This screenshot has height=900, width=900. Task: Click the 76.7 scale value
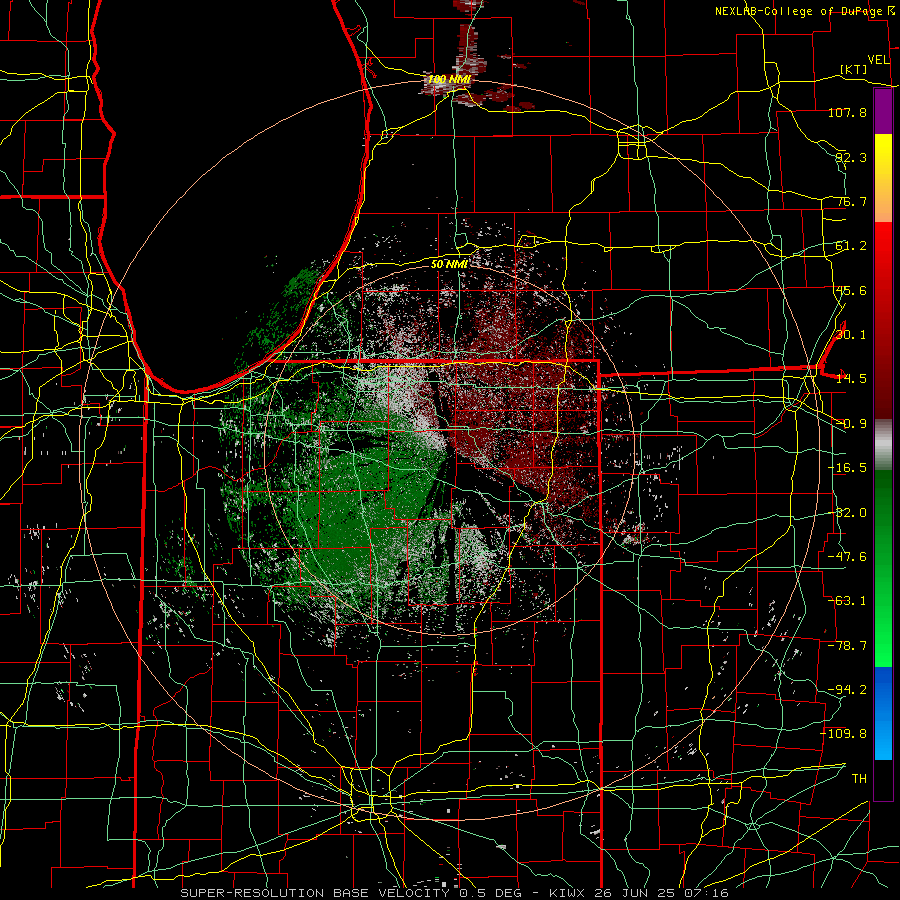pyautogui.click(x=851, y=201)
